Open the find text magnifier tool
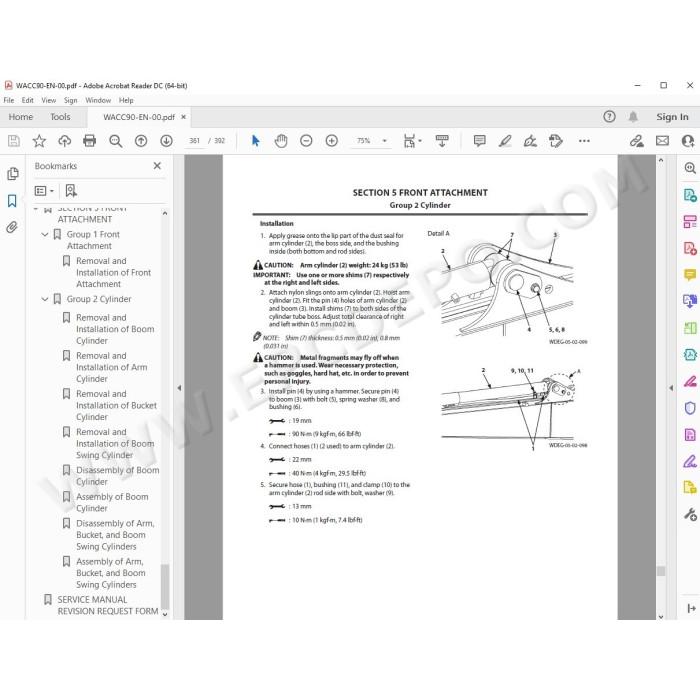This screenshot has width=700, height=700. (x=116, y=141)
